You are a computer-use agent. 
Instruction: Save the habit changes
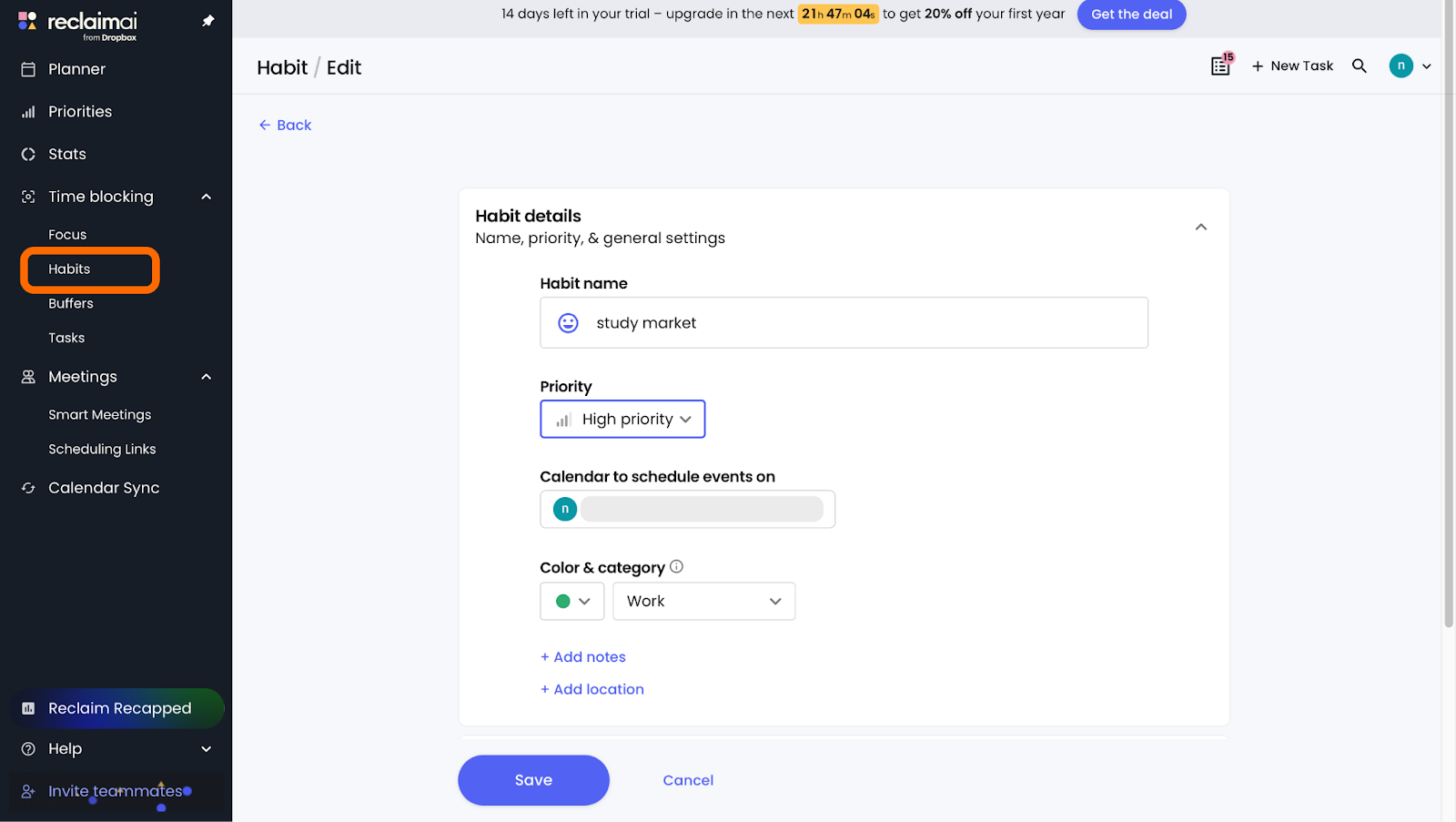[533, 780]
